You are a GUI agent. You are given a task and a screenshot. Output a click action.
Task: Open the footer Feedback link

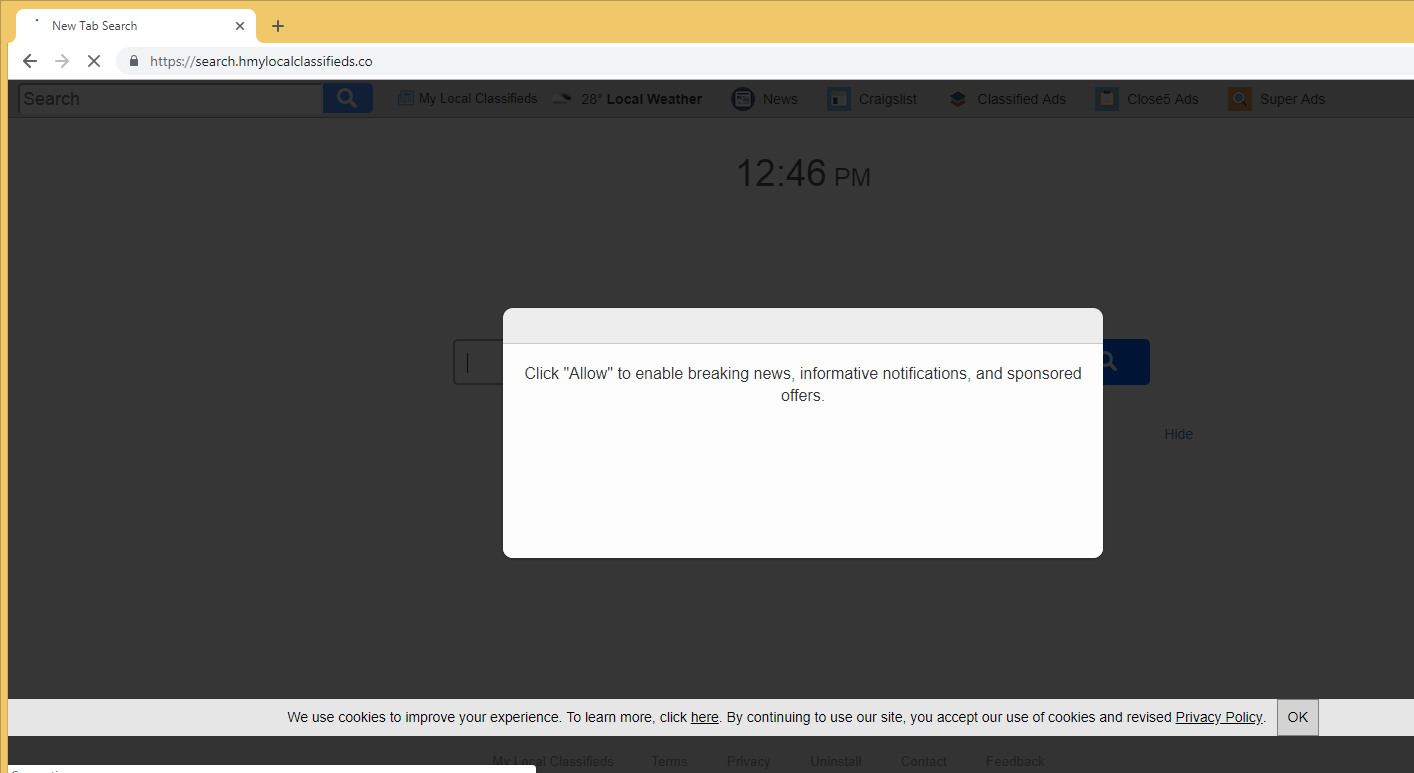click(x=1015, y=762)
